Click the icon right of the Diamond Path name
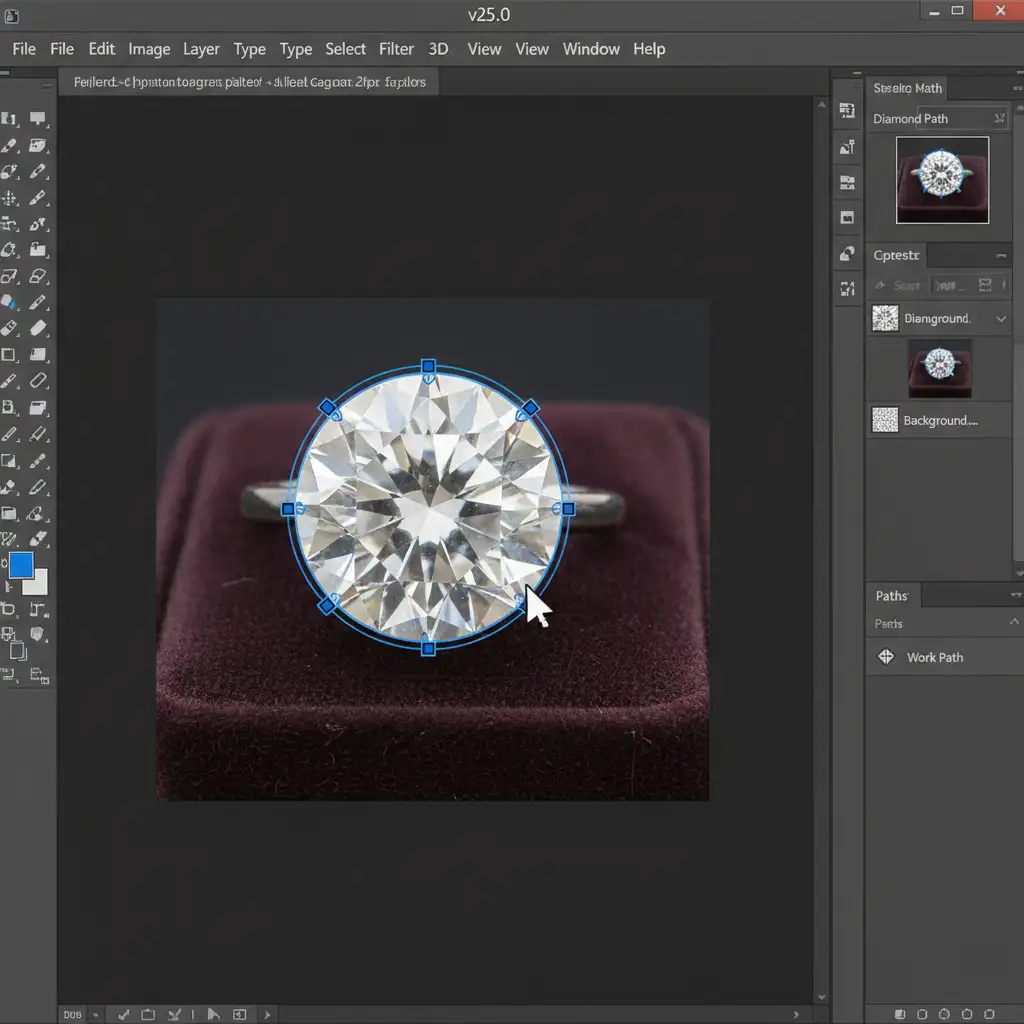Viewport: 1024px width, 1024px height. [999, 119]
